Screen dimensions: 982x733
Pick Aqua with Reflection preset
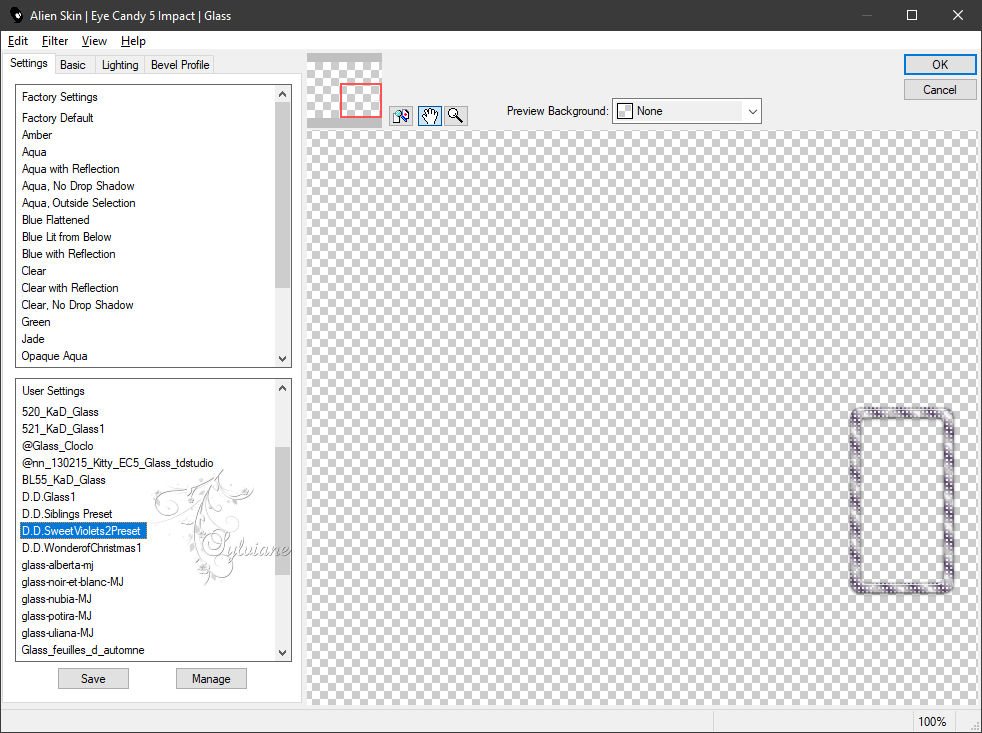[70, 169]
